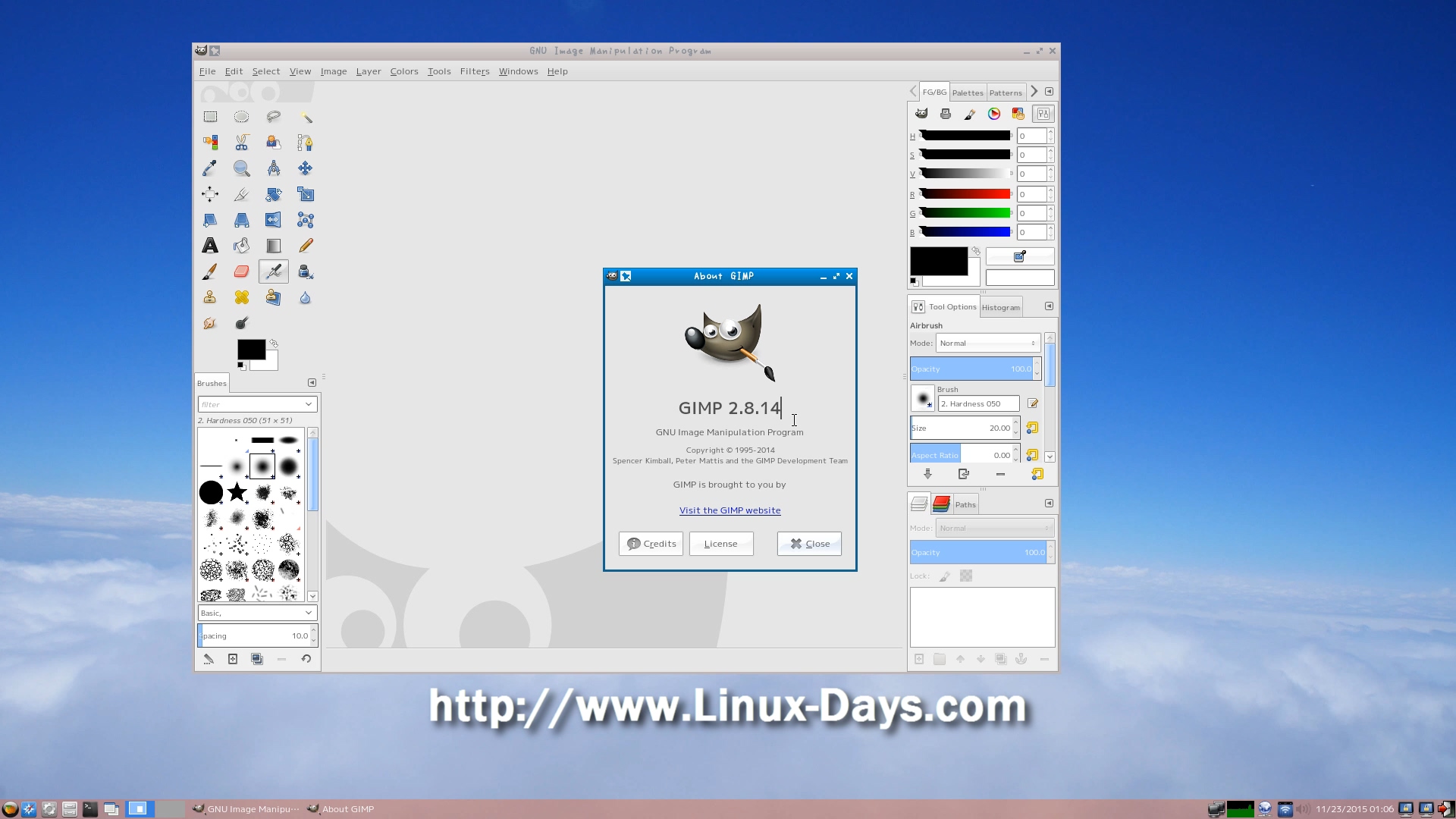Switch to the Palettes tab
Image resolution: width=1456 pixels, height=819 pixels.
[968, 93]
